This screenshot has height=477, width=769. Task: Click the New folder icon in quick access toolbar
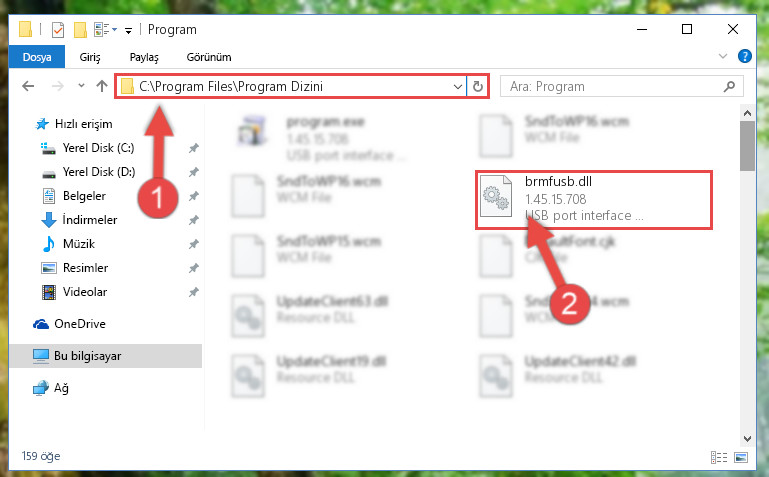(80, 30)
